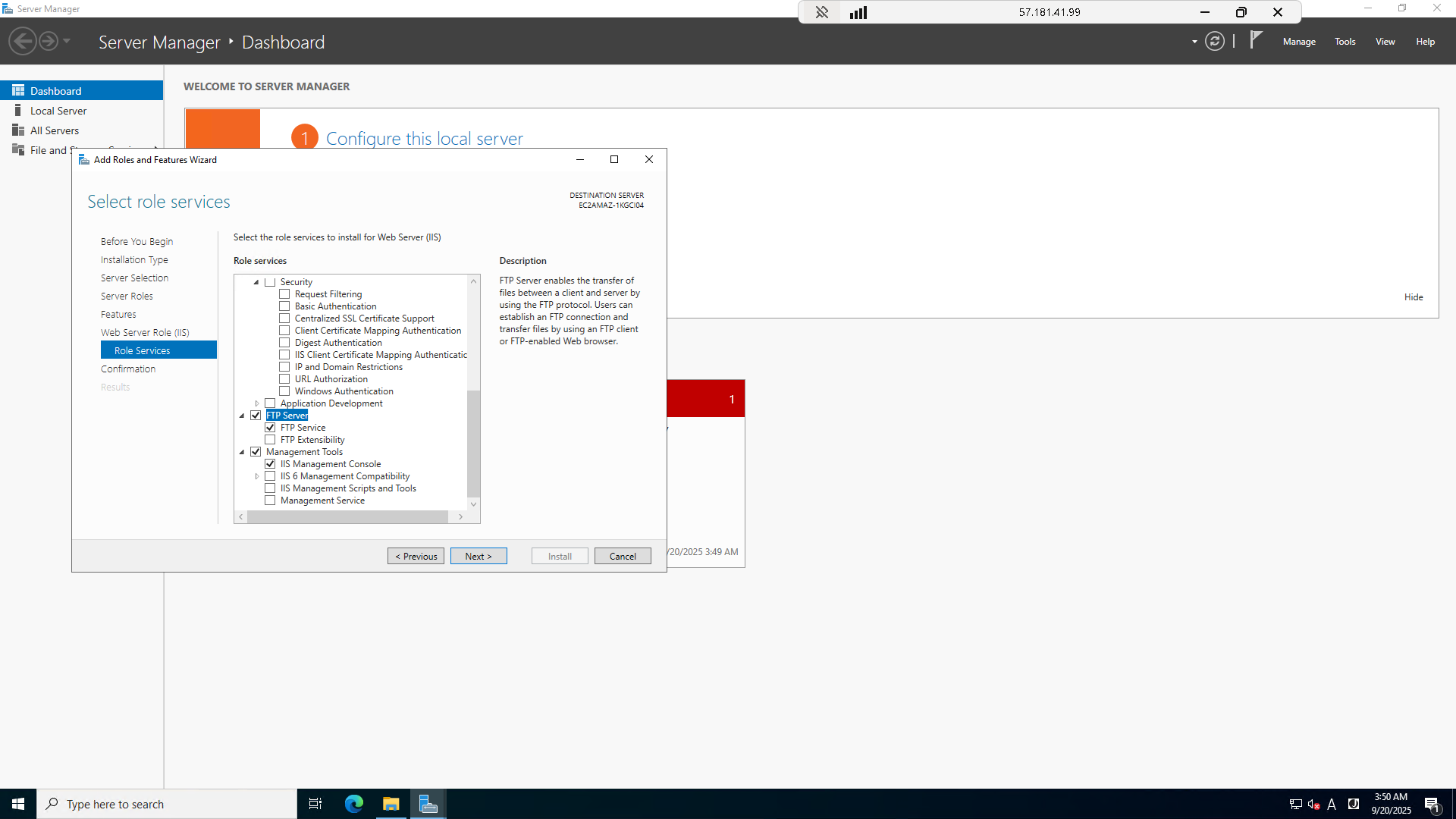The height and width of the screenshot is (819, 1456).
Task: Select the Local Server sidebar icon
Action: (x=18, y=111)
